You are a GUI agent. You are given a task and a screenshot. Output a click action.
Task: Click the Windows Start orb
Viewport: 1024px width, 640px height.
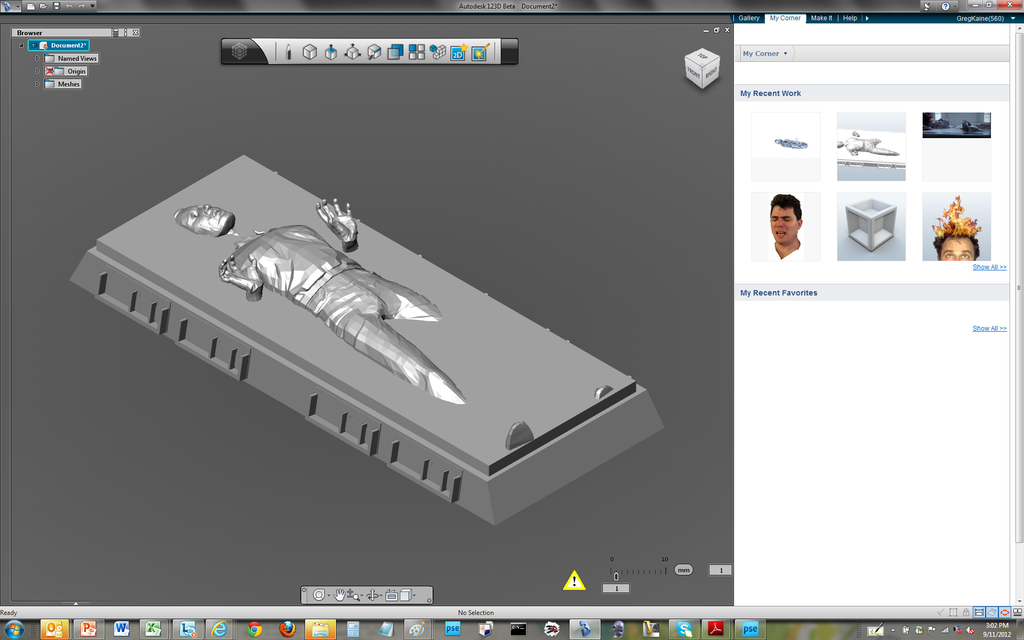pyautogui.click(x=14, y=630)
